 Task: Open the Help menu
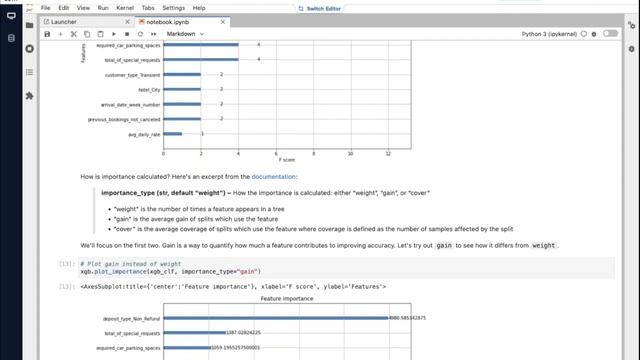click(x=199, y=8)
